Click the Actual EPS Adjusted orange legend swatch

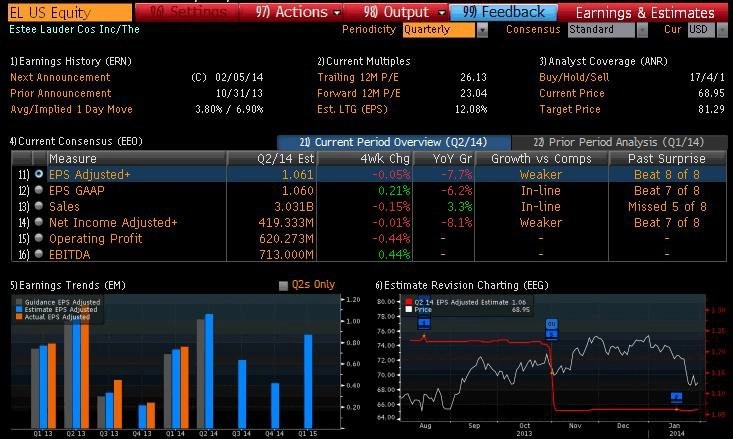[x=19, y=317]
